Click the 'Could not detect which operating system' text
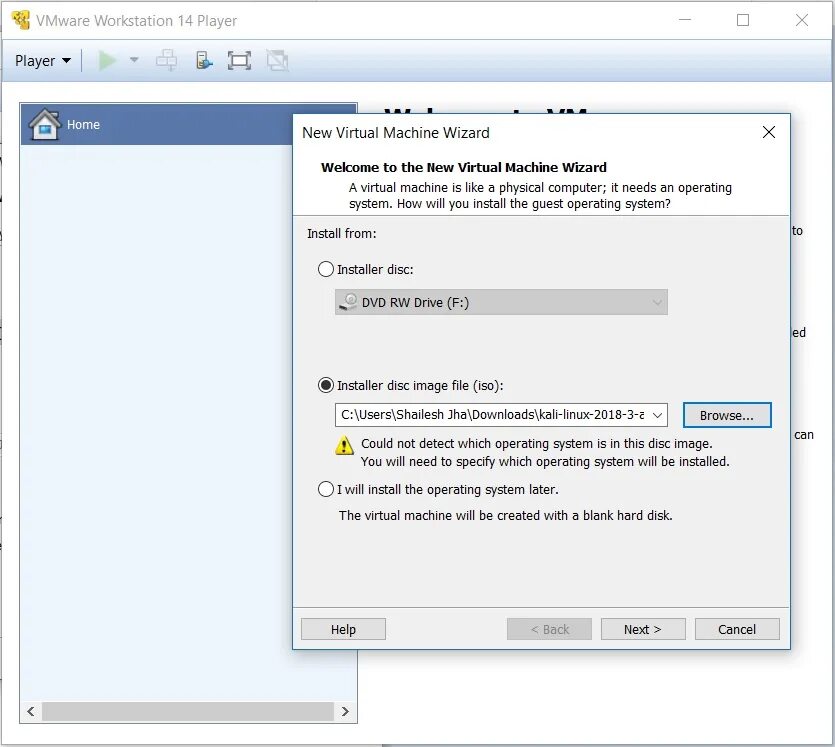 coord(536,444)
